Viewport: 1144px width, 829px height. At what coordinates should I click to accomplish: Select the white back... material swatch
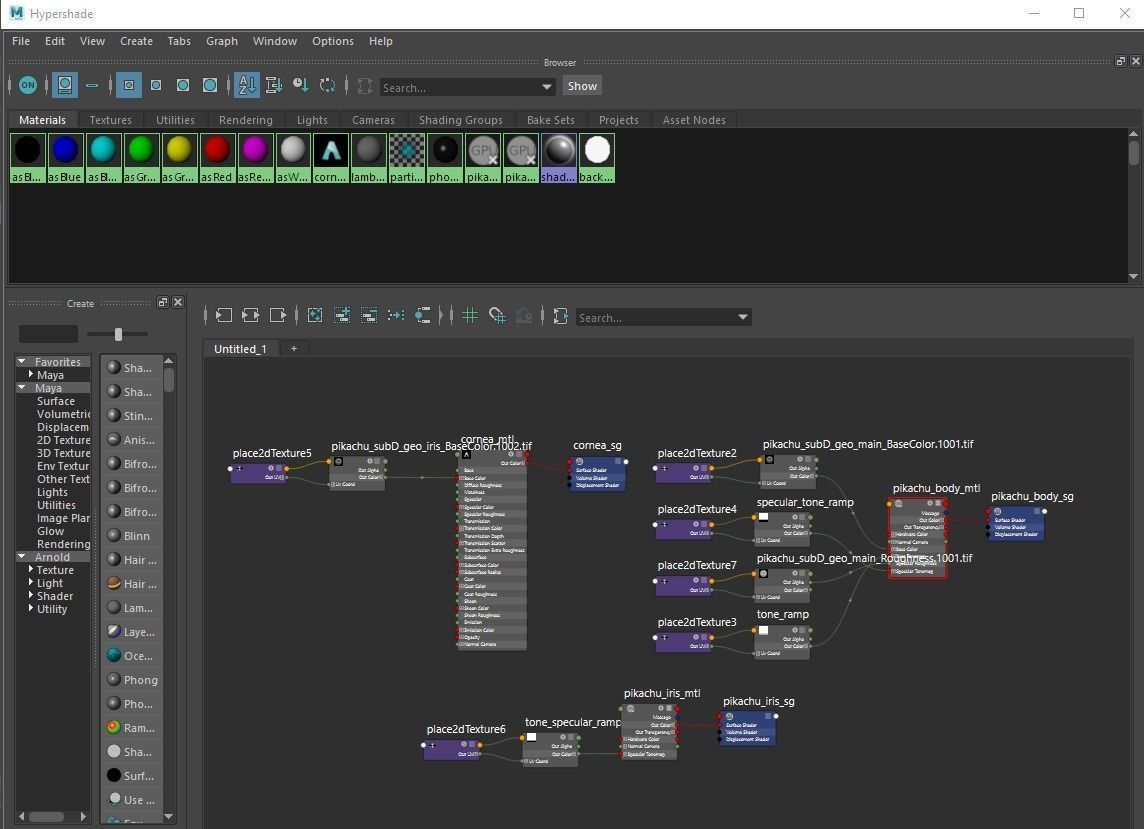596,158
